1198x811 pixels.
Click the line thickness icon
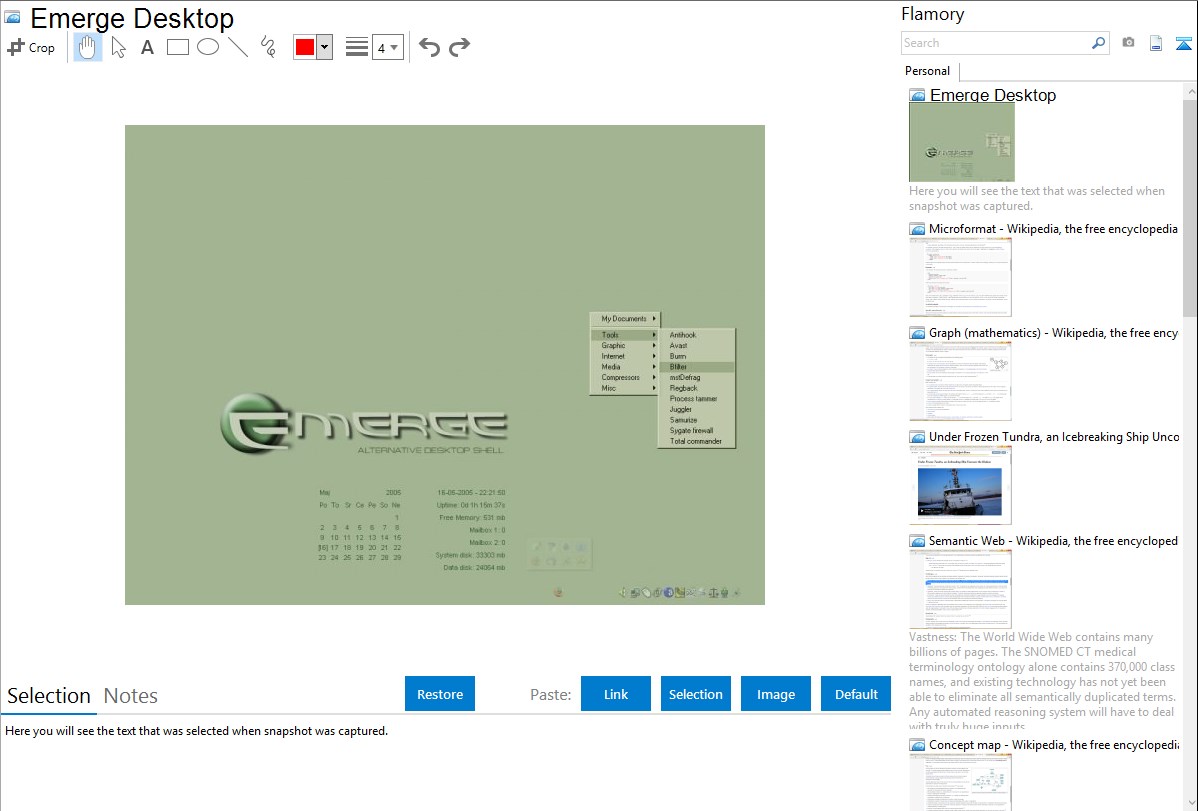[x=357, y=47]
